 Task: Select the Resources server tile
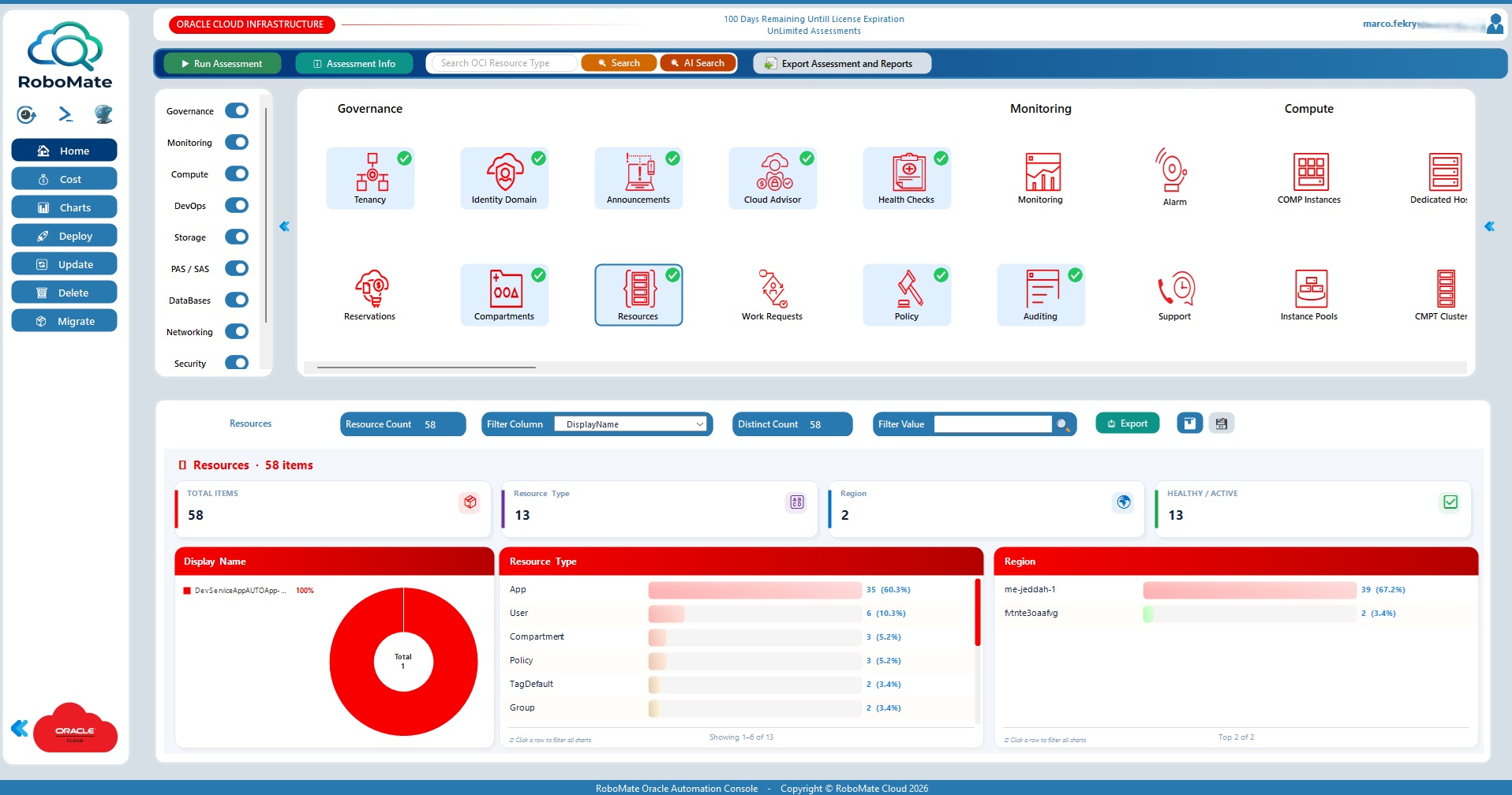[638, 295]
